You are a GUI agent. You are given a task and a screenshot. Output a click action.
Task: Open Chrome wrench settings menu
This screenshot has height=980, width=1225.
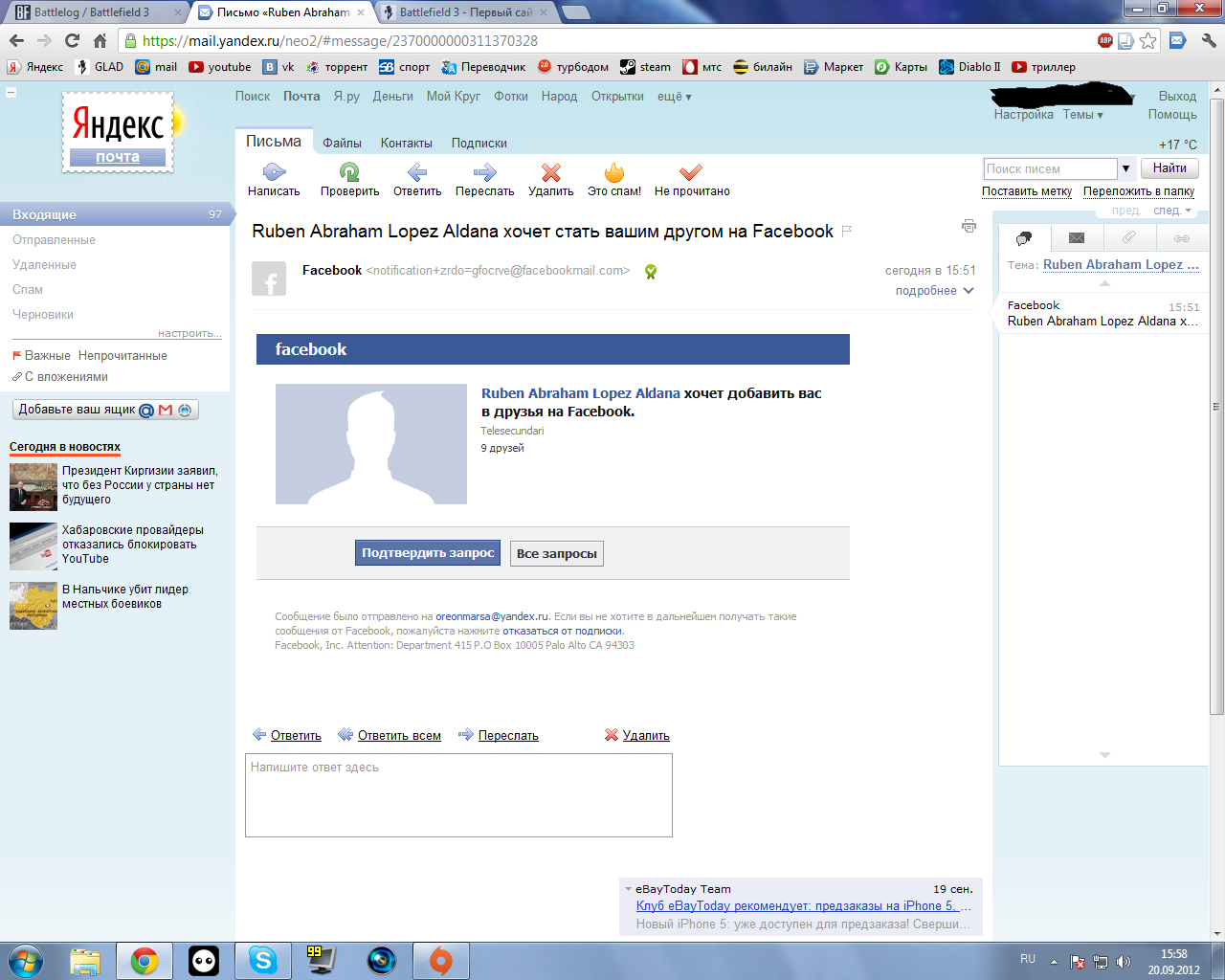(x=1209, y=40)
